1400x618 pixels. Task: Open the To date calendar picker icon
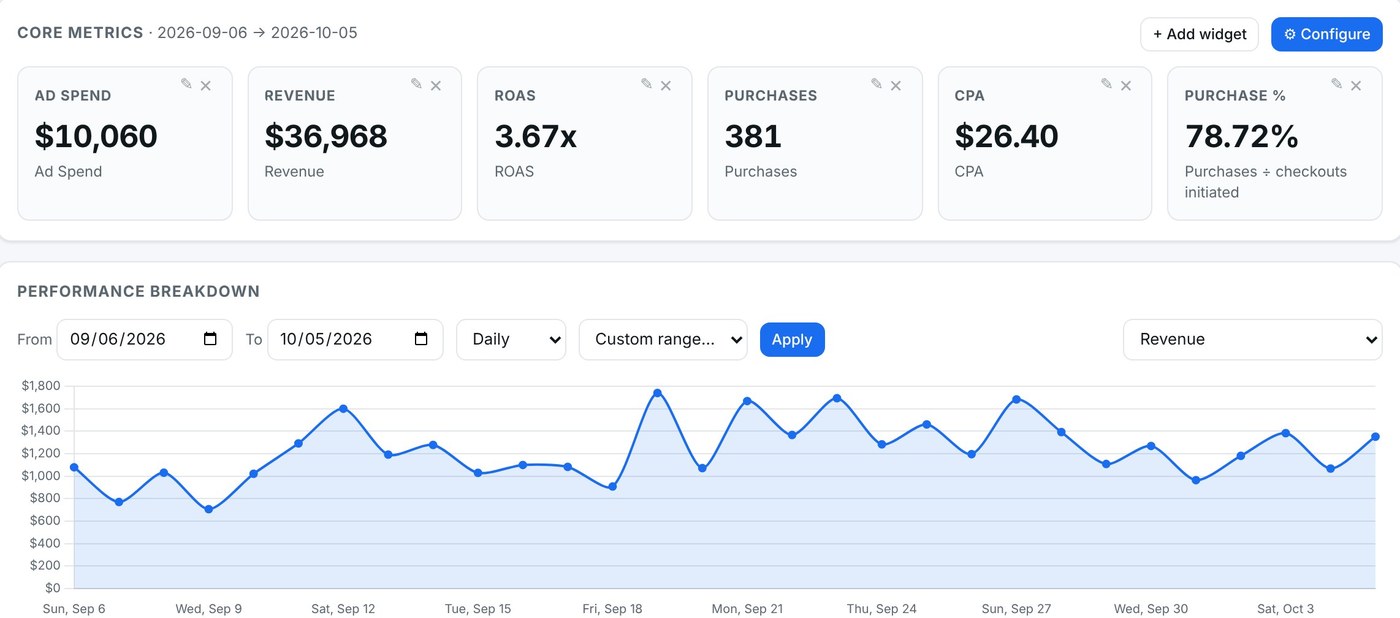(421, 339)
